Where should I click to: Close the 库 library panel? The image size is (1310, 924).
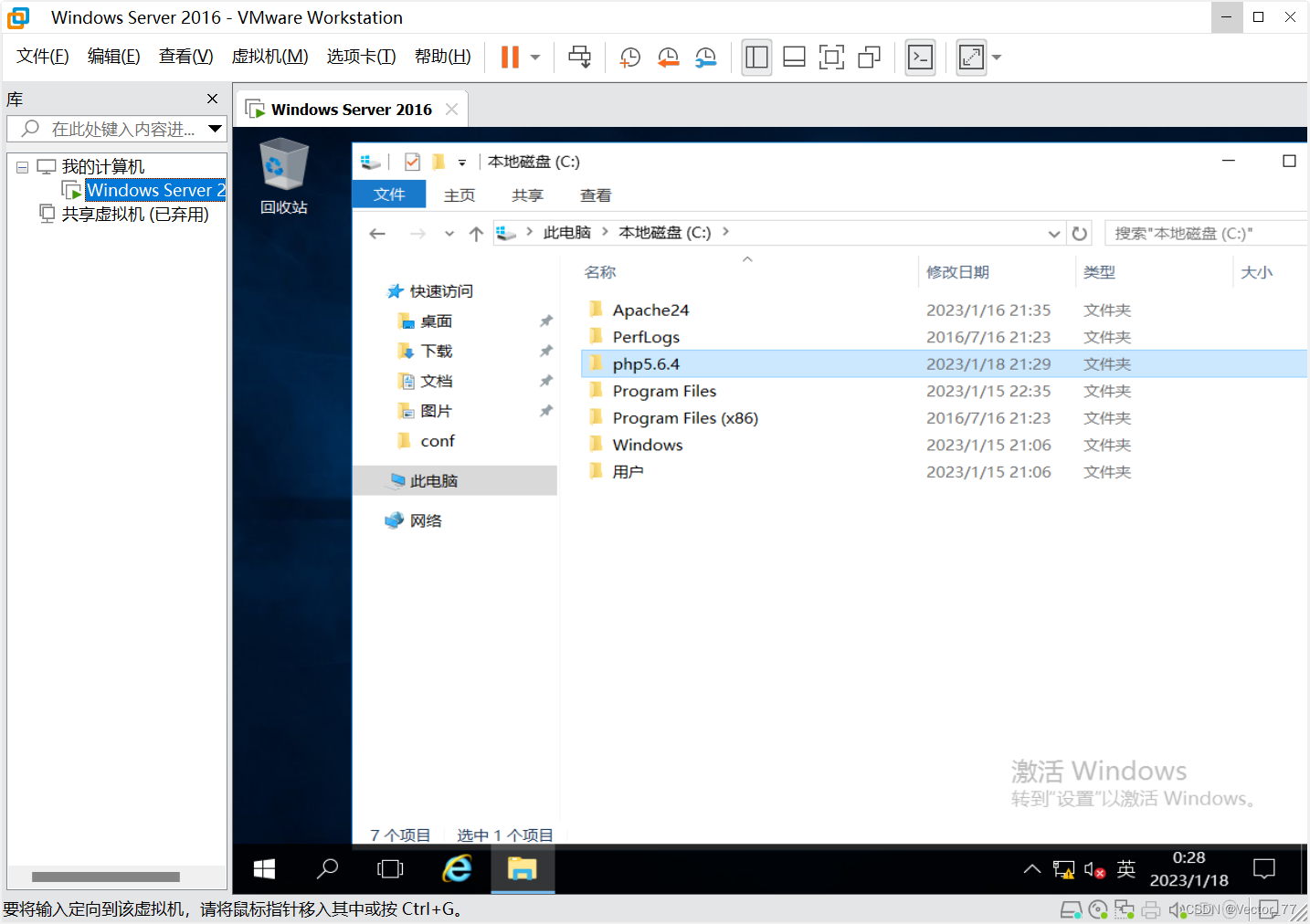coord(212,99)
